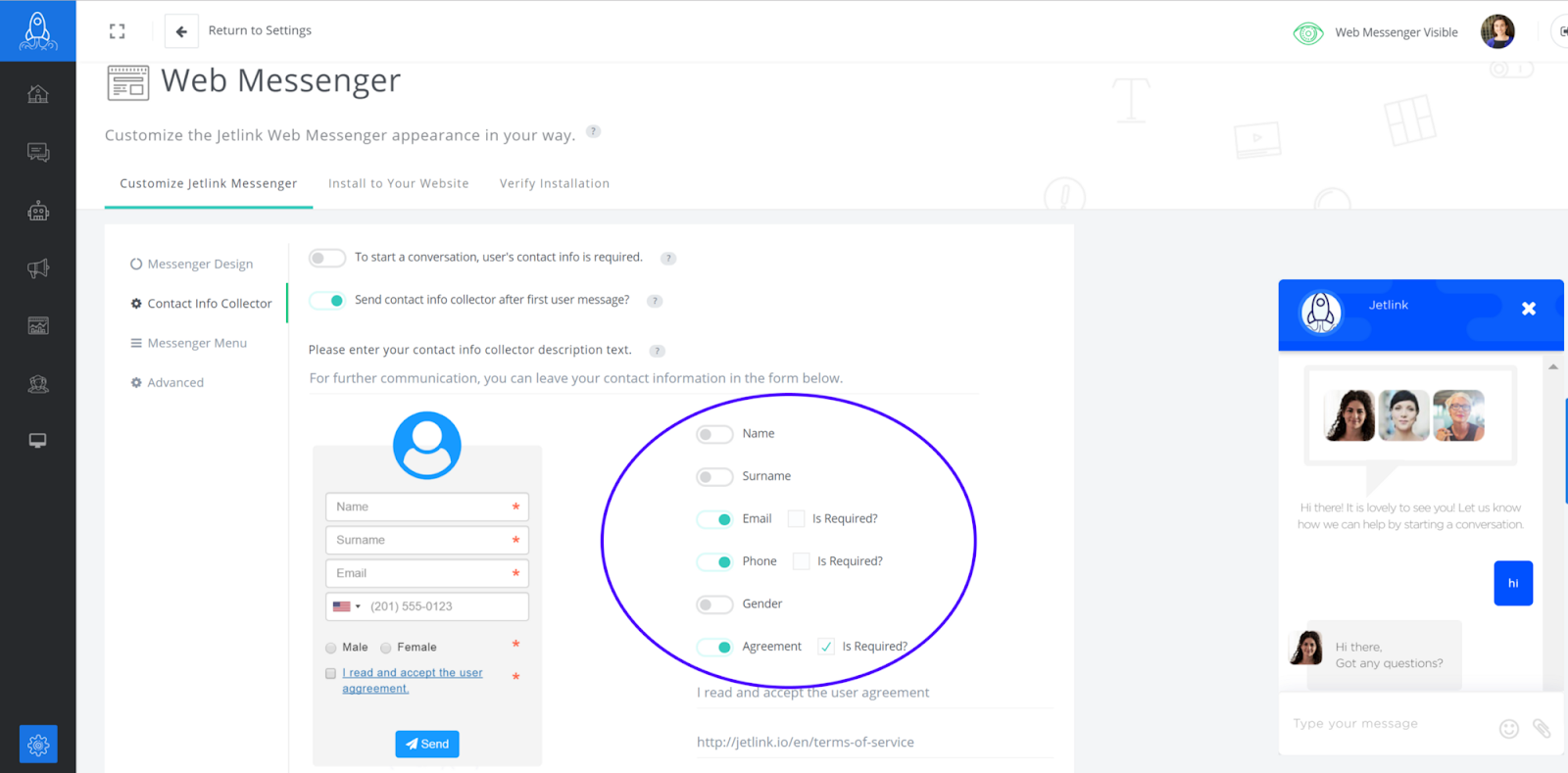Screen dimensions: 1568x773
Task: Open Contact Info Collector section
Action: tap(201, 304)
